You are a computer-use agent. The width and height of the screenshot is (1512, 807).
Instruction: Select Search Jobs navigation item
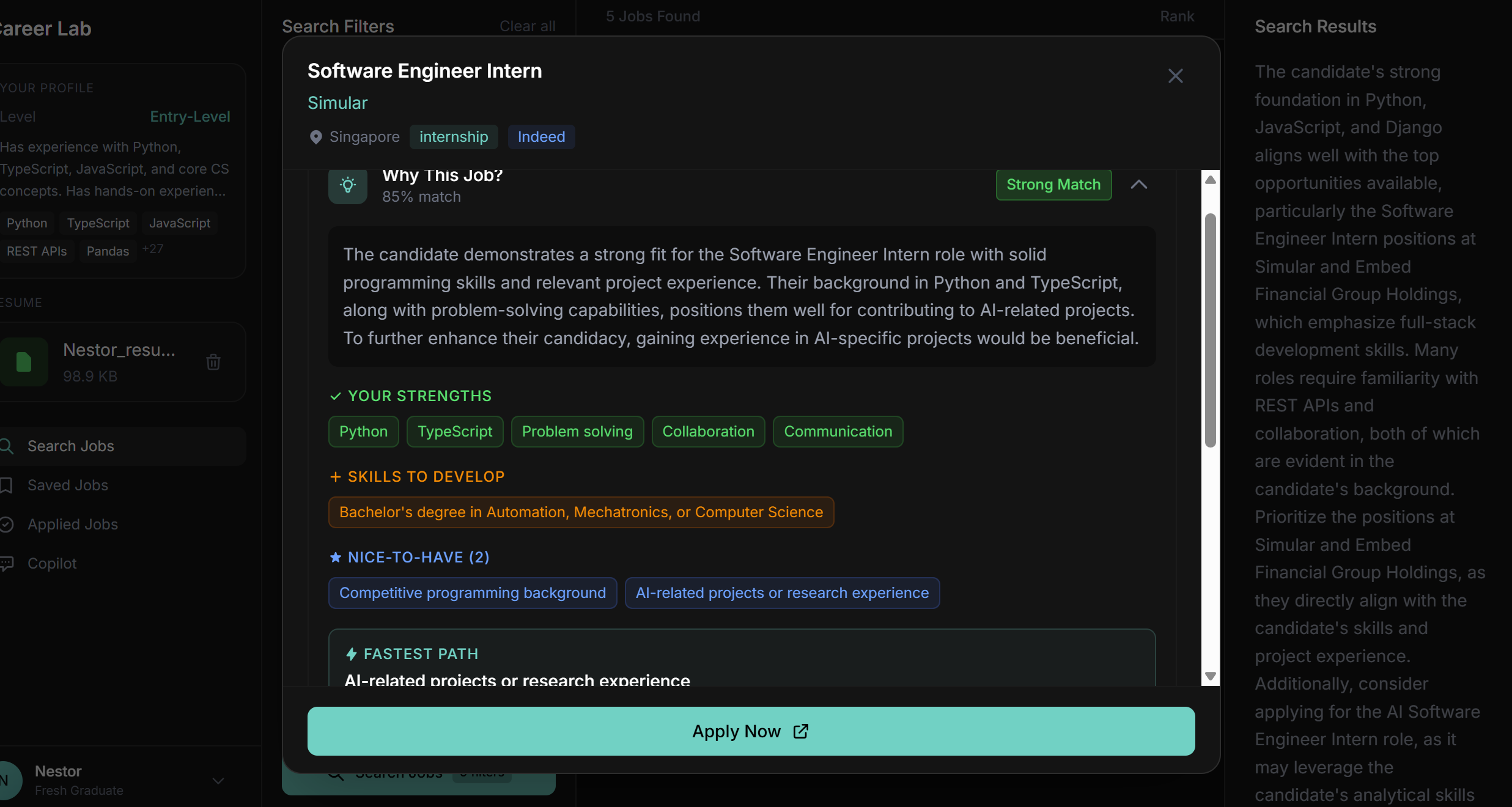point(70,446)
